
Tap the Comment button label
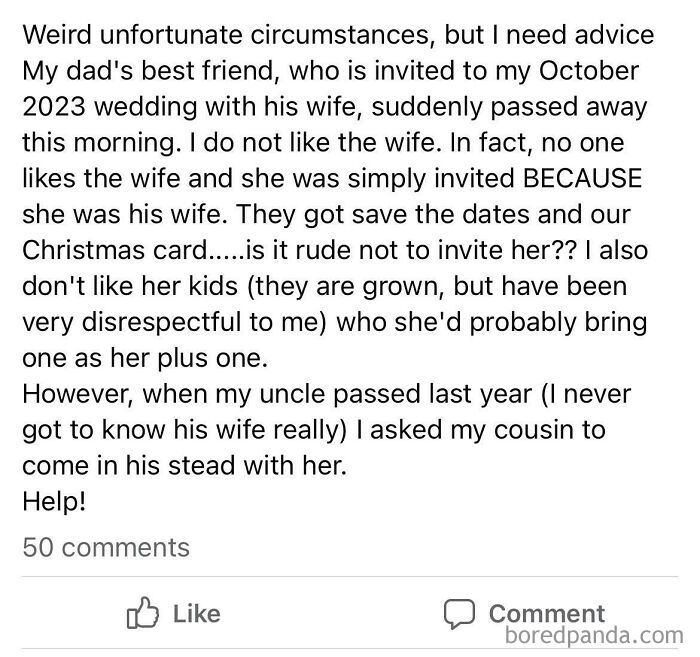click(x=547, y=614)
